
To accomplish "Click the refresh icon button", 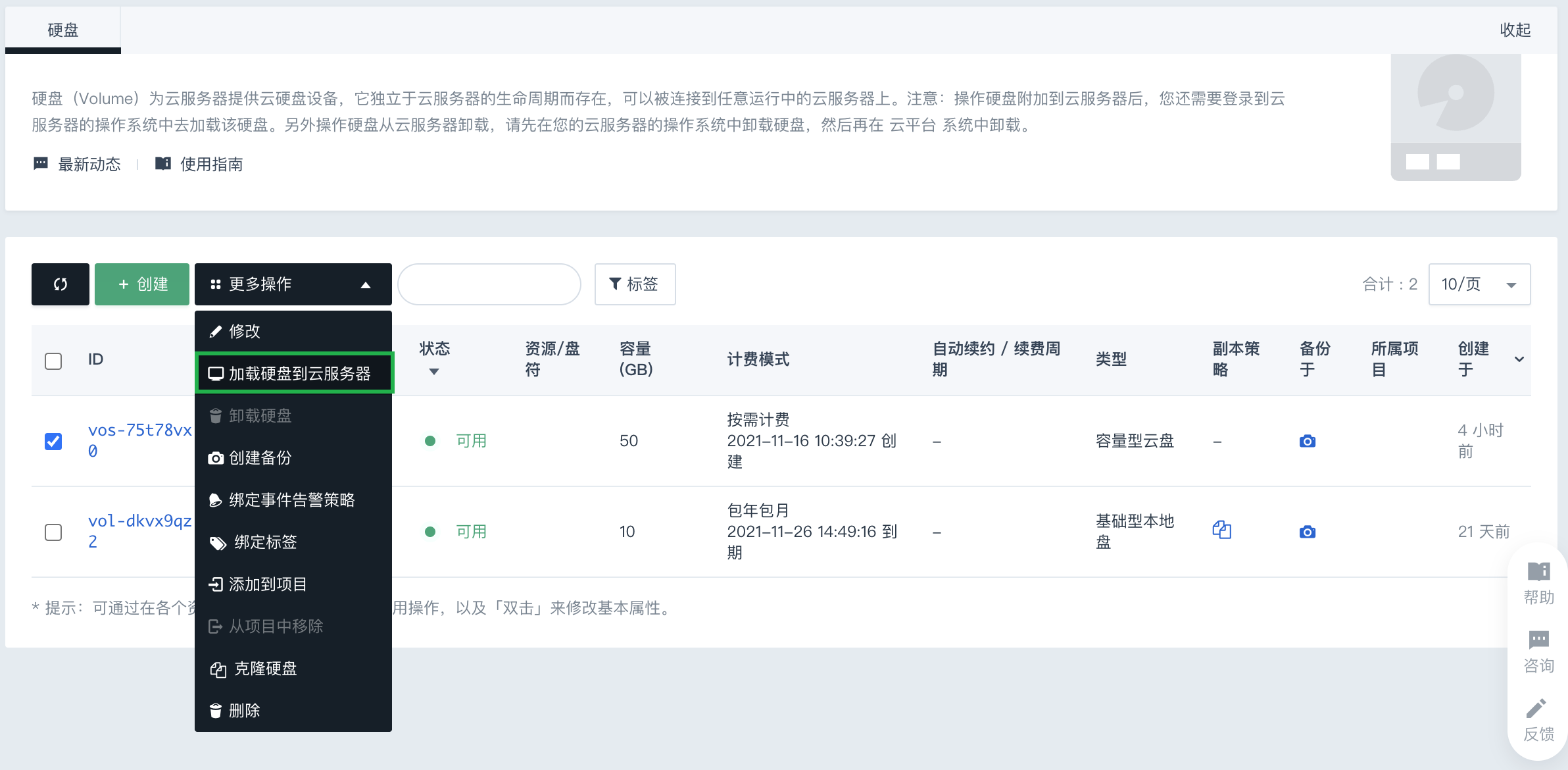I will (61, 284).
